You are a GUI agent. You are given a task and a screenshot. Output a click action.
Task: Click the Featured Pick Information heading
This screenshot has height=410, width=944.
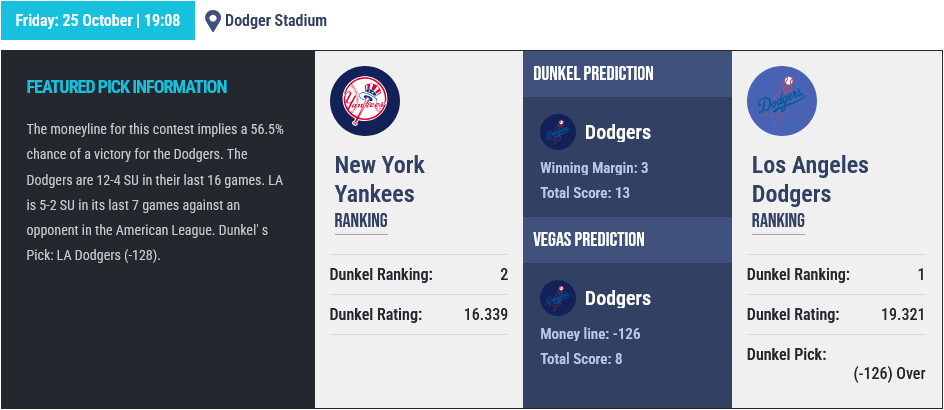click(127, 87)
